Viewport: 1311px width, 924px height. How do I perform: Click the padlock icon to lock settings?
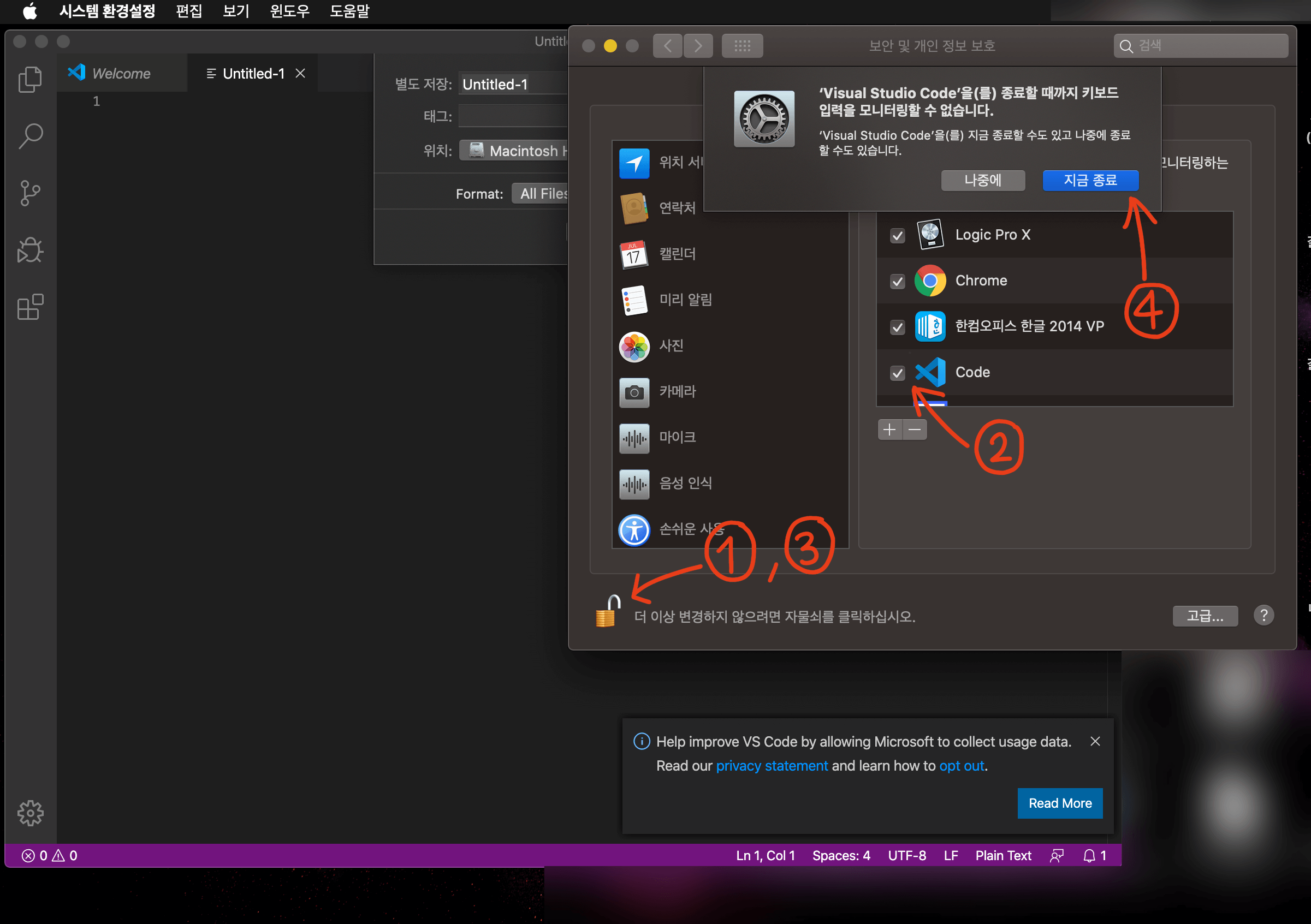coord(607,612)
